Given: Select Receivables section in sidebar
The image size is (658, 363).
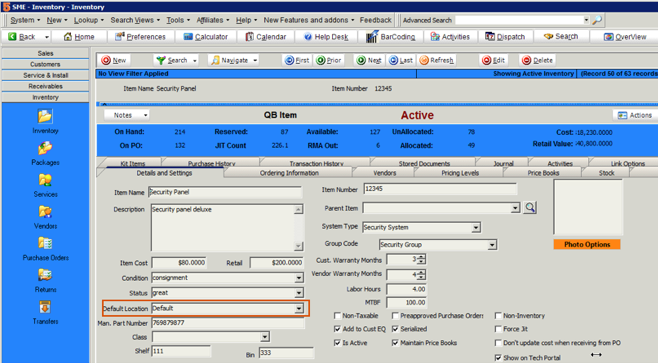Looking at the screenshot, I should tap(45, 86).
